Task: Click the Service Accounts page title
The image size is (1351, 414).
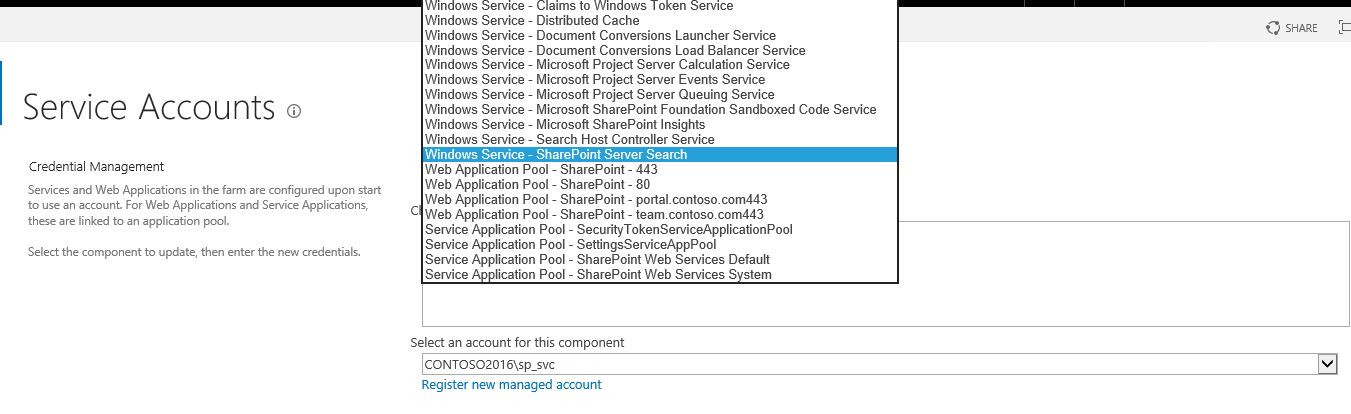Action: coord(148,107)
